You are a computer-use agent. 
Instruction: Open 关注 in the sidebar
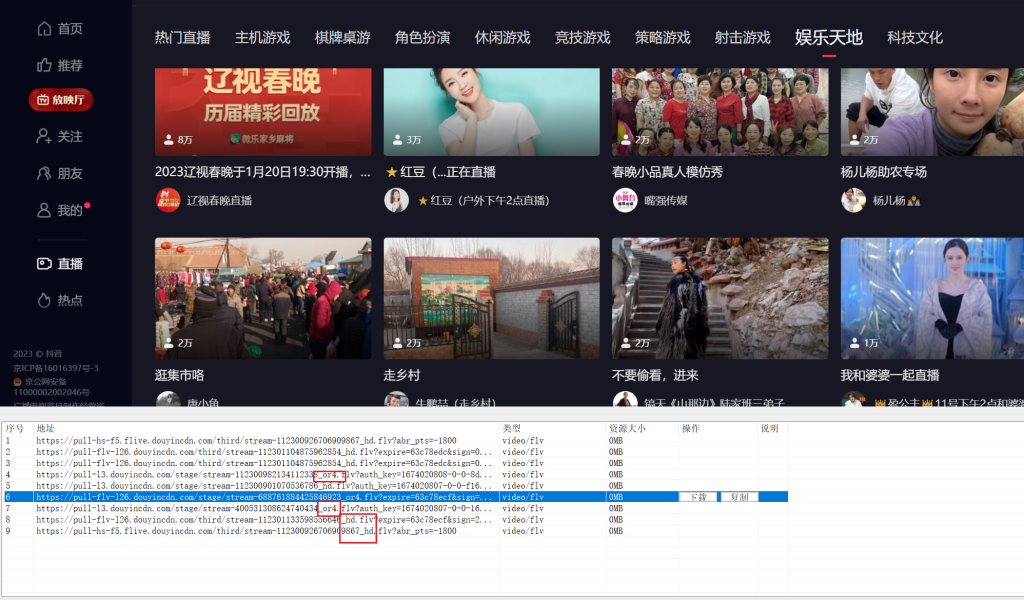[60, 136]
